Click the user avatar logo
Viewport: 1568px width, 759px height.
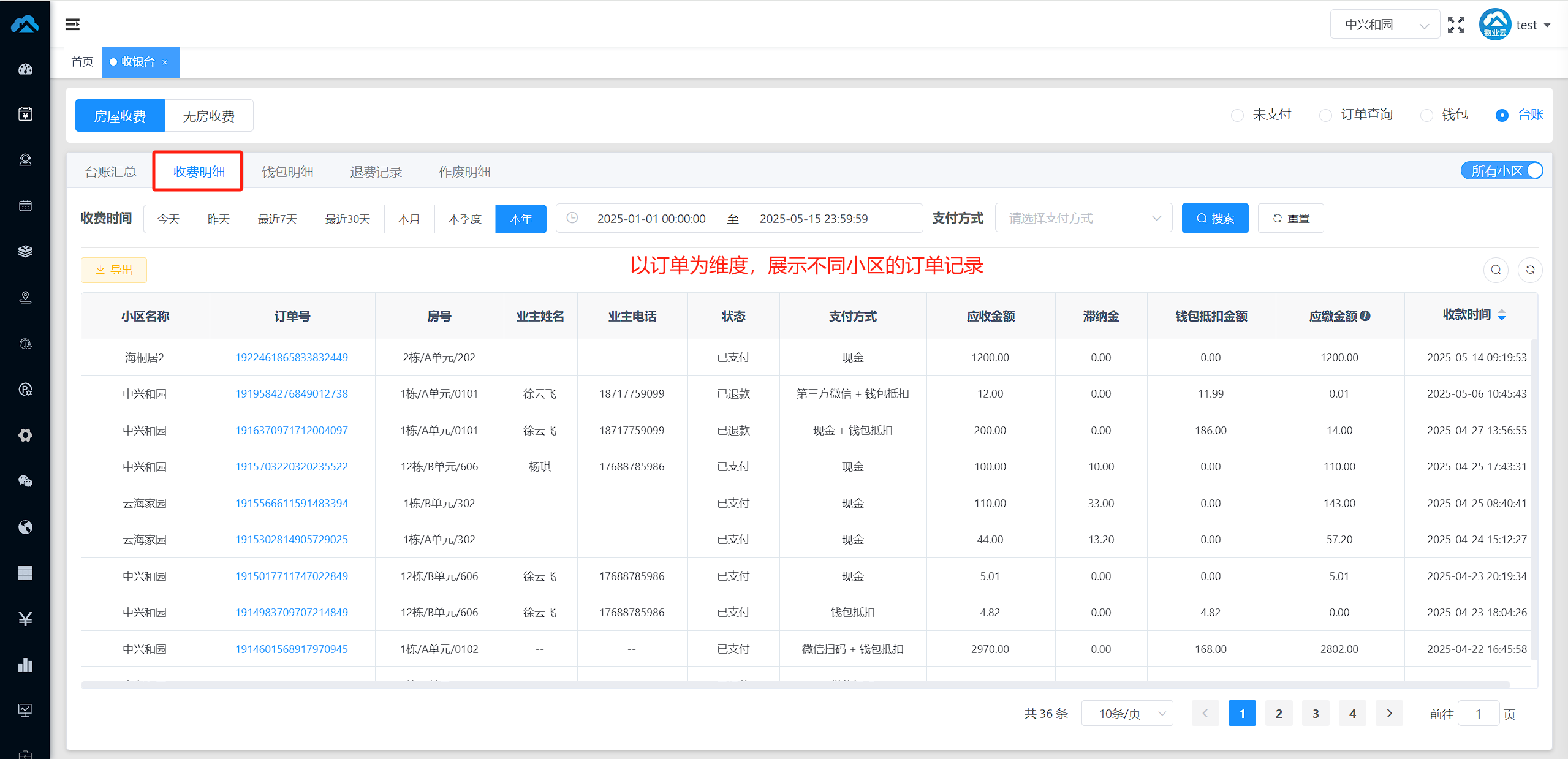point(1494,25)
